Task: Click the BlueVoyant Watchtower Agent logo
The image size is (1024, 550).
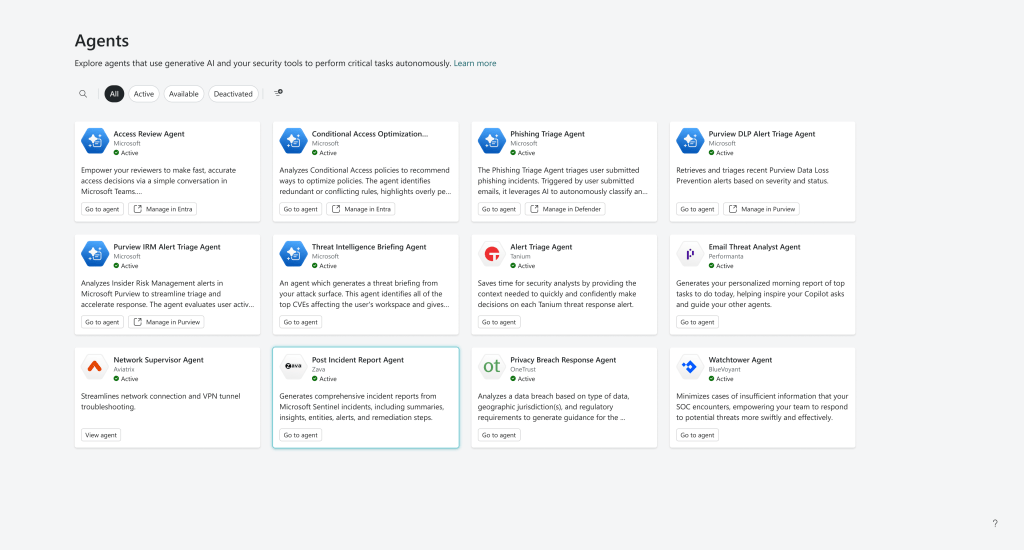Action: click(689, 367)
